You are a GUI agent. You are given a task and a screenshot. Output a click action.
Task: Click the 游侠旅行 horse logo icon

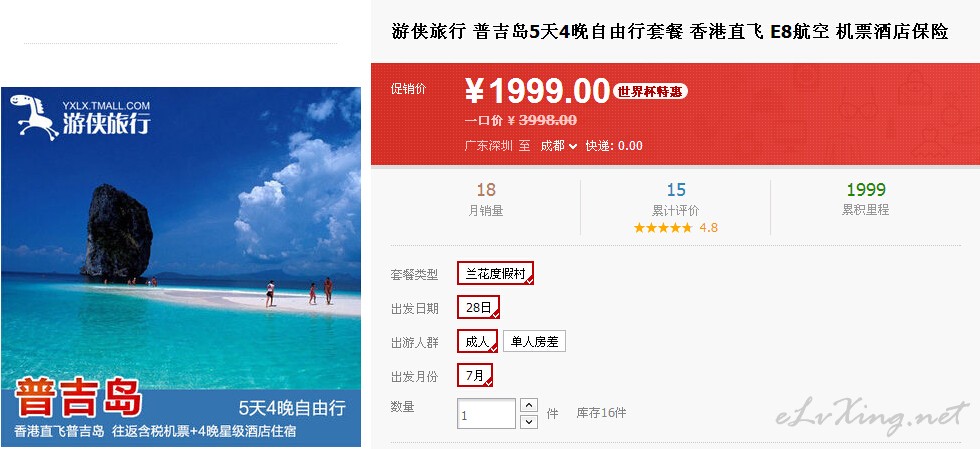(34, 116)
